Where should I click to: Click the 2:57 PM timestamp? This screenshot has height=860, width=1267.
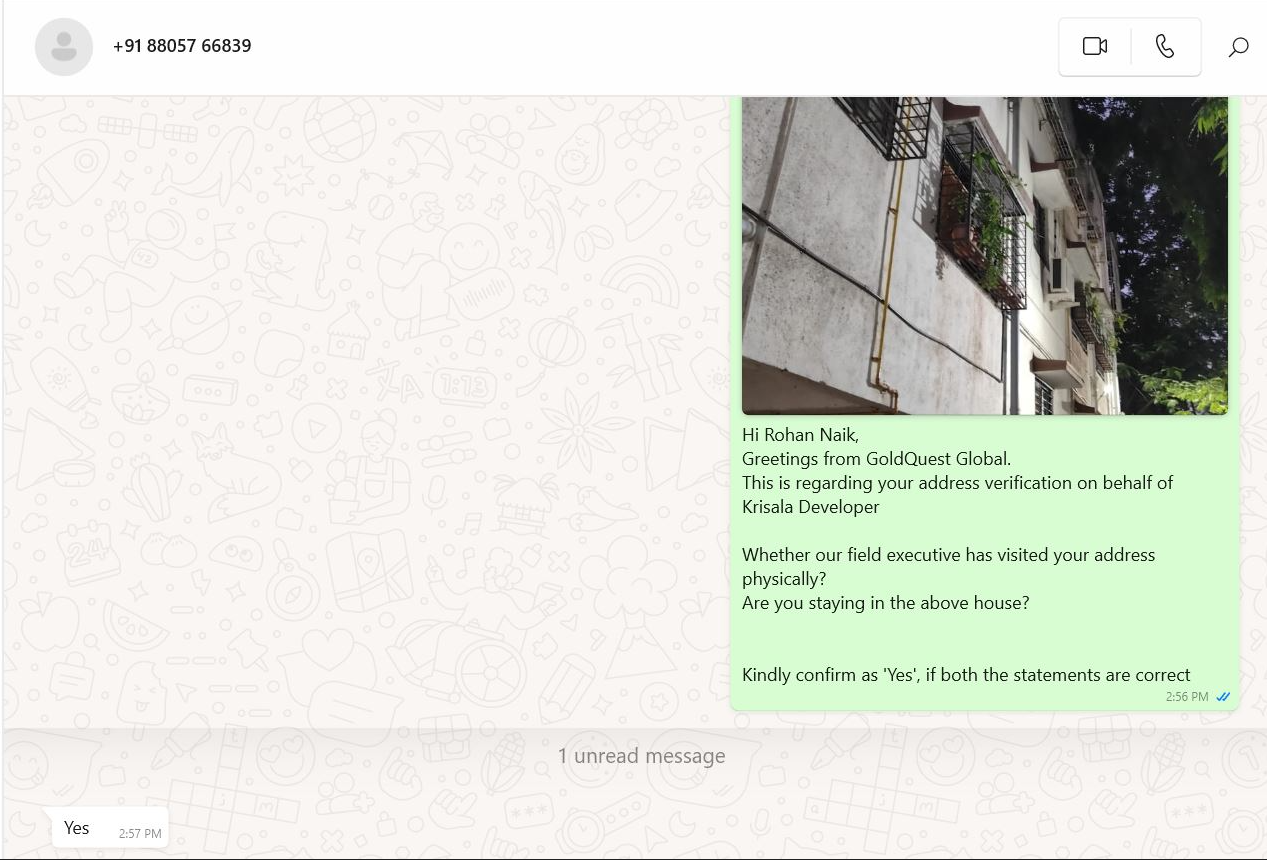pos(139,833)
